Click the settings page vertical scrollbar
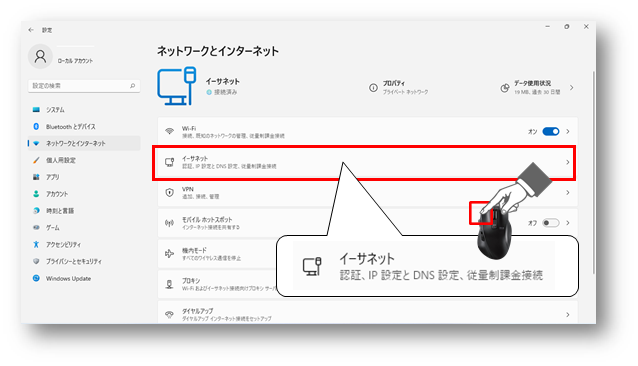This screenshot has height=366, width=638. pyautogui.click(x=594, y=173)
